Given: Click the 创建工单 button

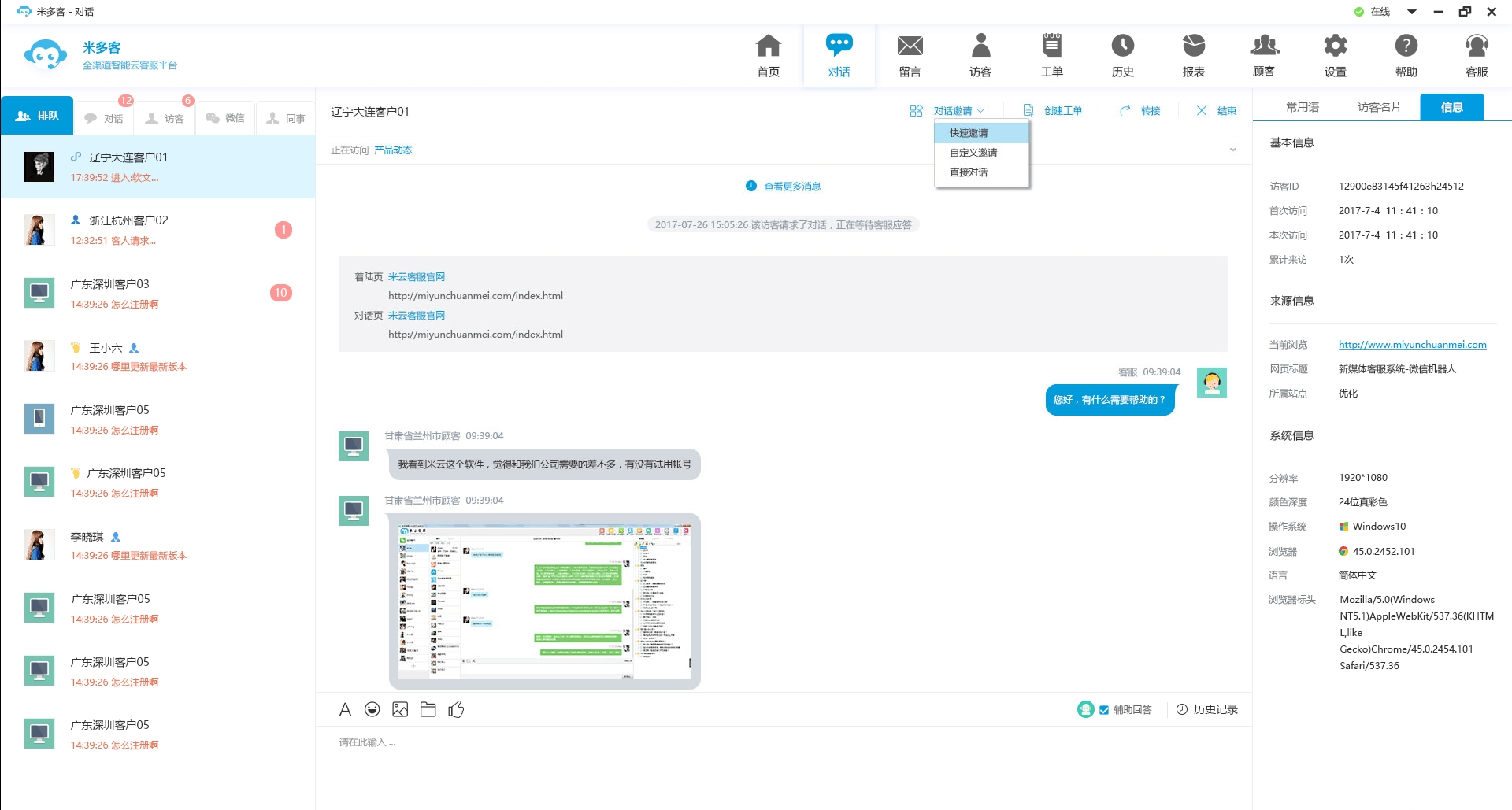Looking at the screenshot, I should tap(1062, 111).
